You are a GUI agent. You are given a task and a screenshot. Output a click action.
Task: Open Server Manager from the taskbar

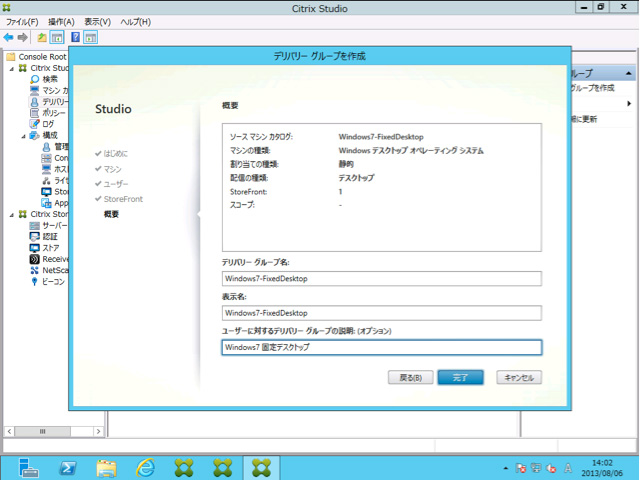pyautogui.click(x=28, y=468)
